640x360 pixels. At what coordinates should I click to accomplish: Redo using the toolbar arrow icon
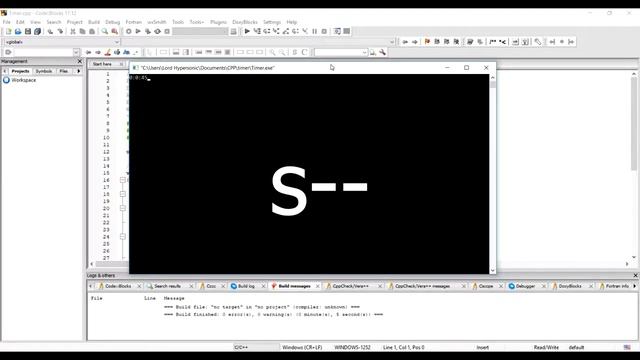tap(60, 31)
